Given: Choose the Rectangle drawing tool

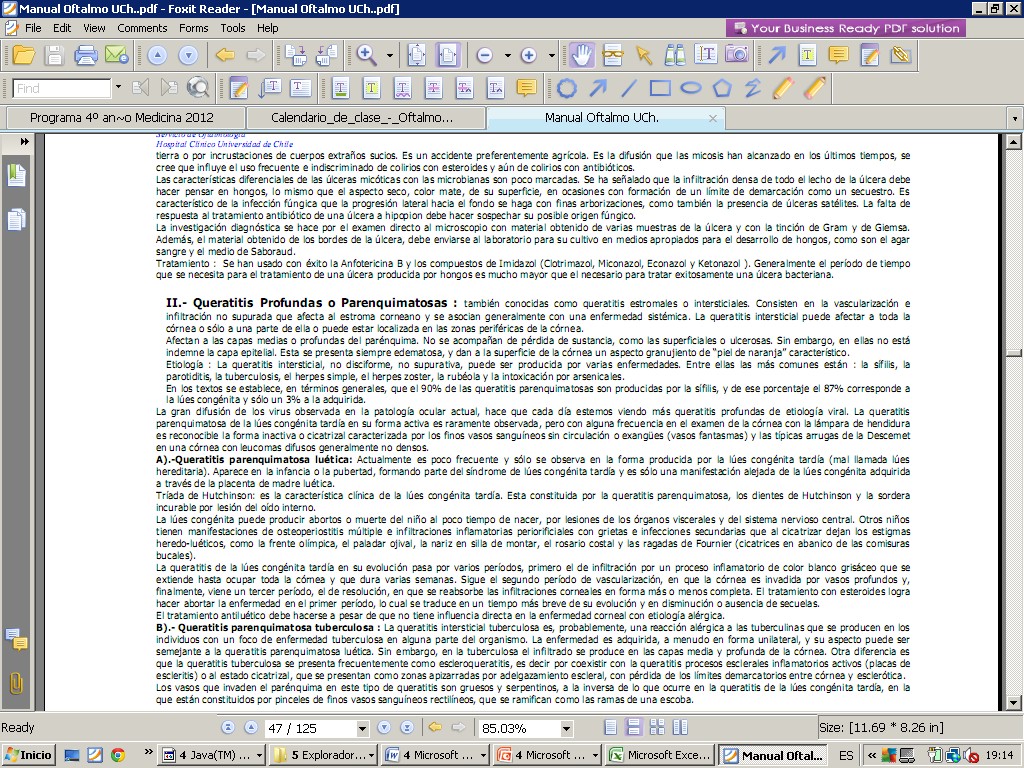Looking at the screenshot, I should 660,88.
